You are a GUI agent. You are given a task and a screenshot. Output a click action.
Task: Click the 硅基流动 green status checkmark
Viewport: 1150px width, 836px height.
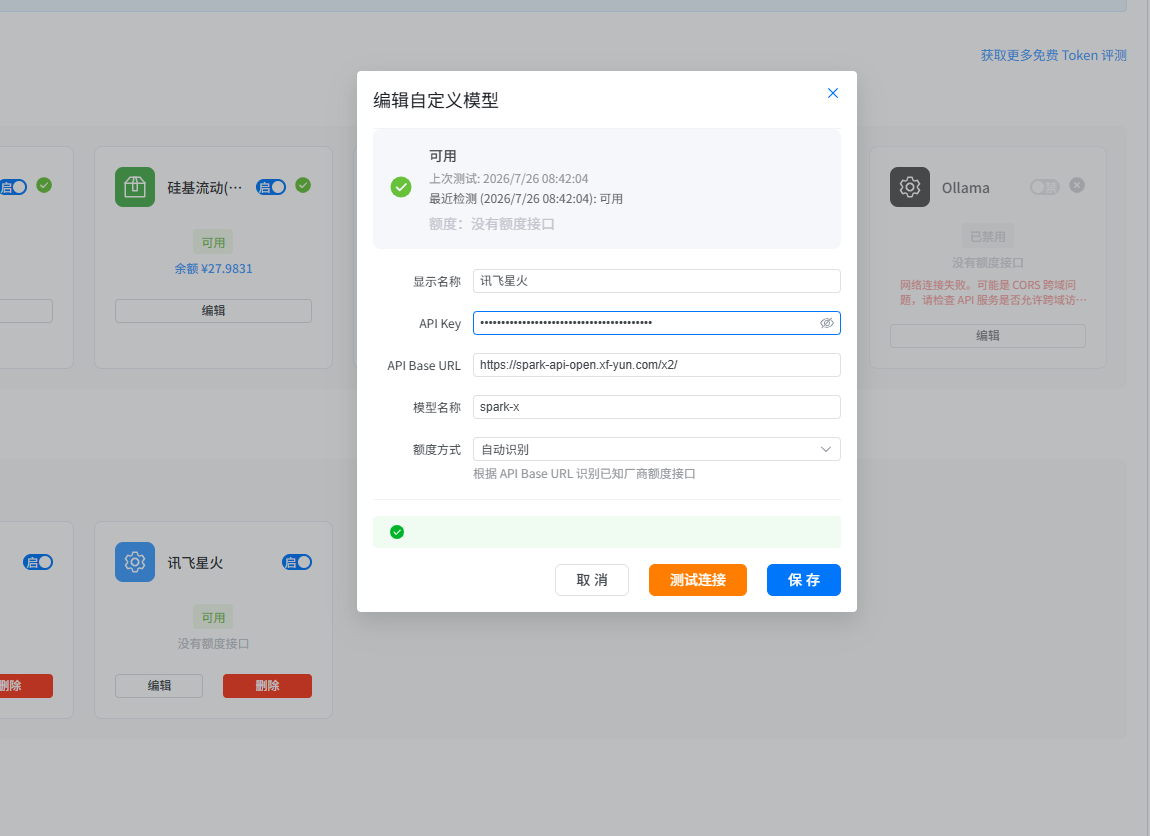click(x=303, y=185)
